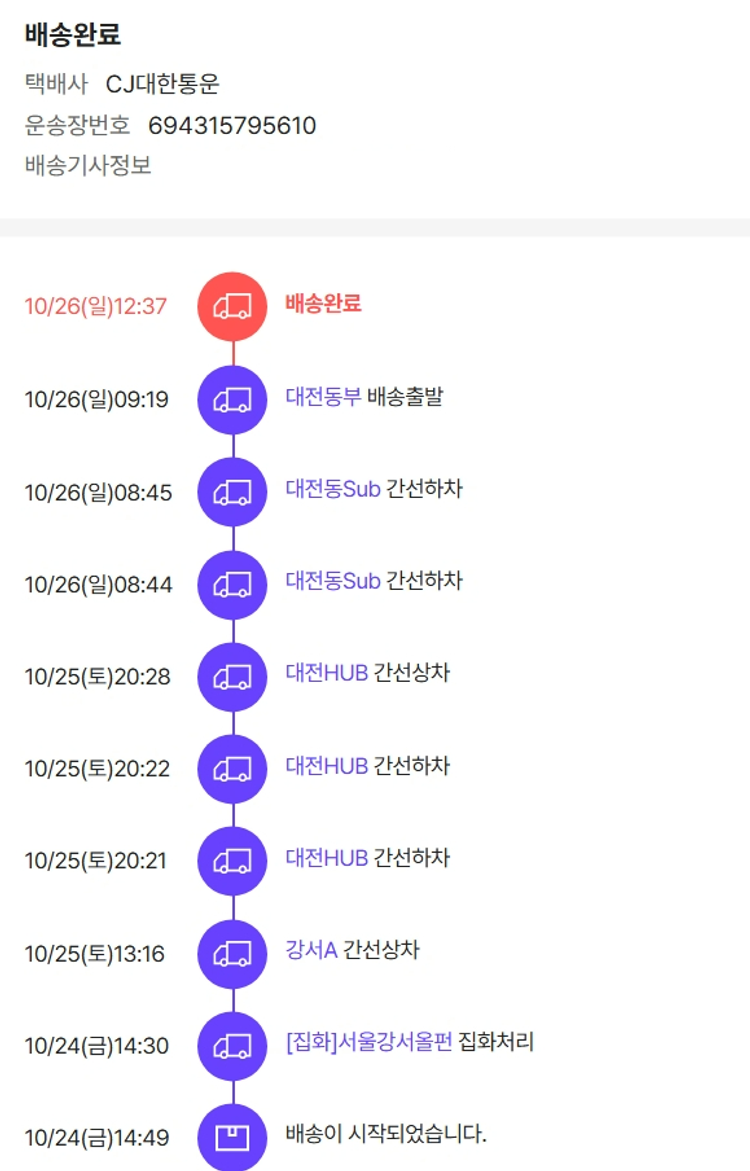Click the package box icon for shipping started
The image size is (750, 1171).
[233, 1137]
